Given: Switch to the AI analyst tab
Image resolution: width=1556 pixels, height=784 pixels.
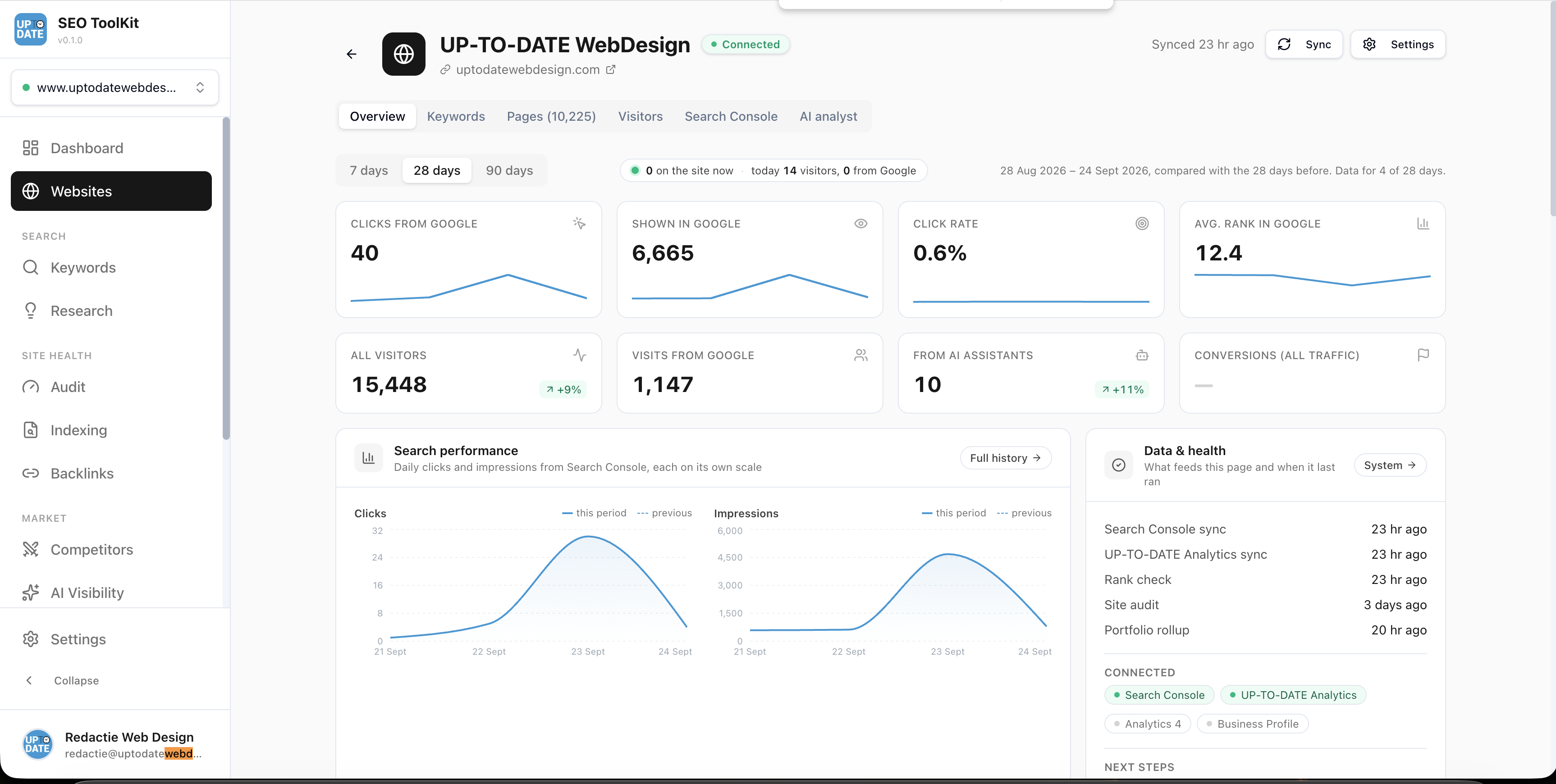Looking at the screenshot, I should point(828,117).
